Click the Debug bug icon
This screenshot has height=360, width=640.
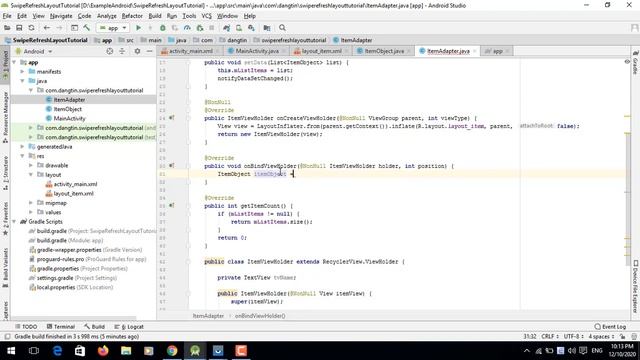(162, 28)
